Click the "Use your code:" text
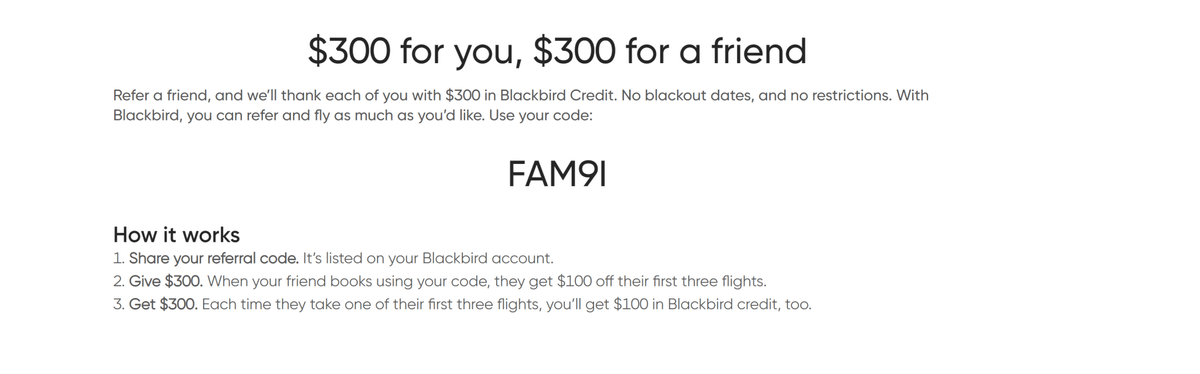 pyautogui.click(x=542, y=116)
